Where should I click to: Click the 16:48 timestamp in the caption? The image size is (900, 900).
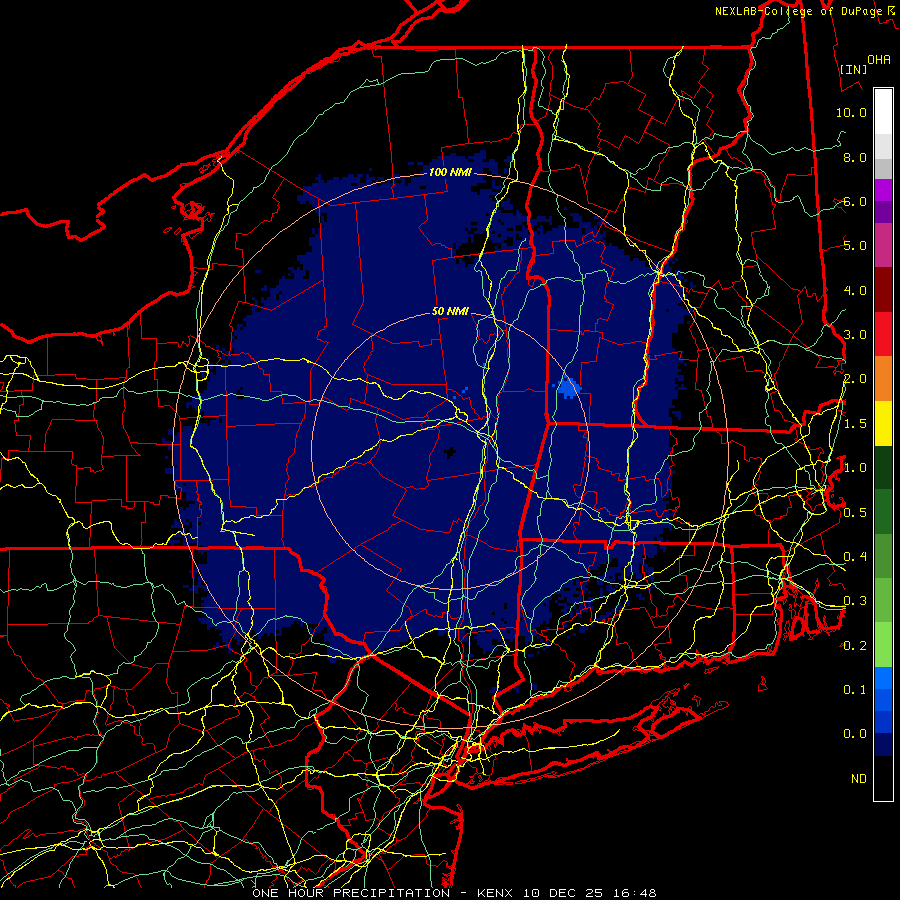point(635,893)
